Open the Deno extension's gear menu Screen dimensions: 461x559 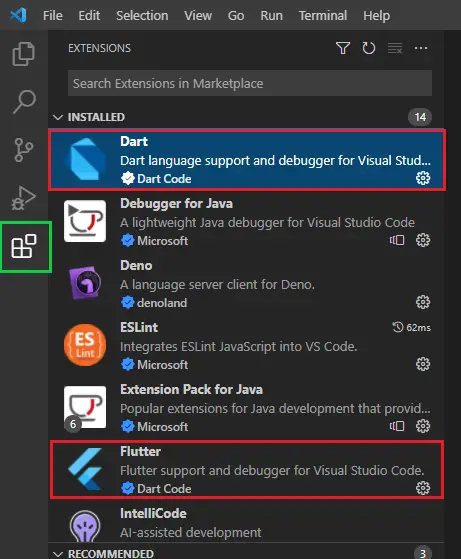click(x=423, y=302)
